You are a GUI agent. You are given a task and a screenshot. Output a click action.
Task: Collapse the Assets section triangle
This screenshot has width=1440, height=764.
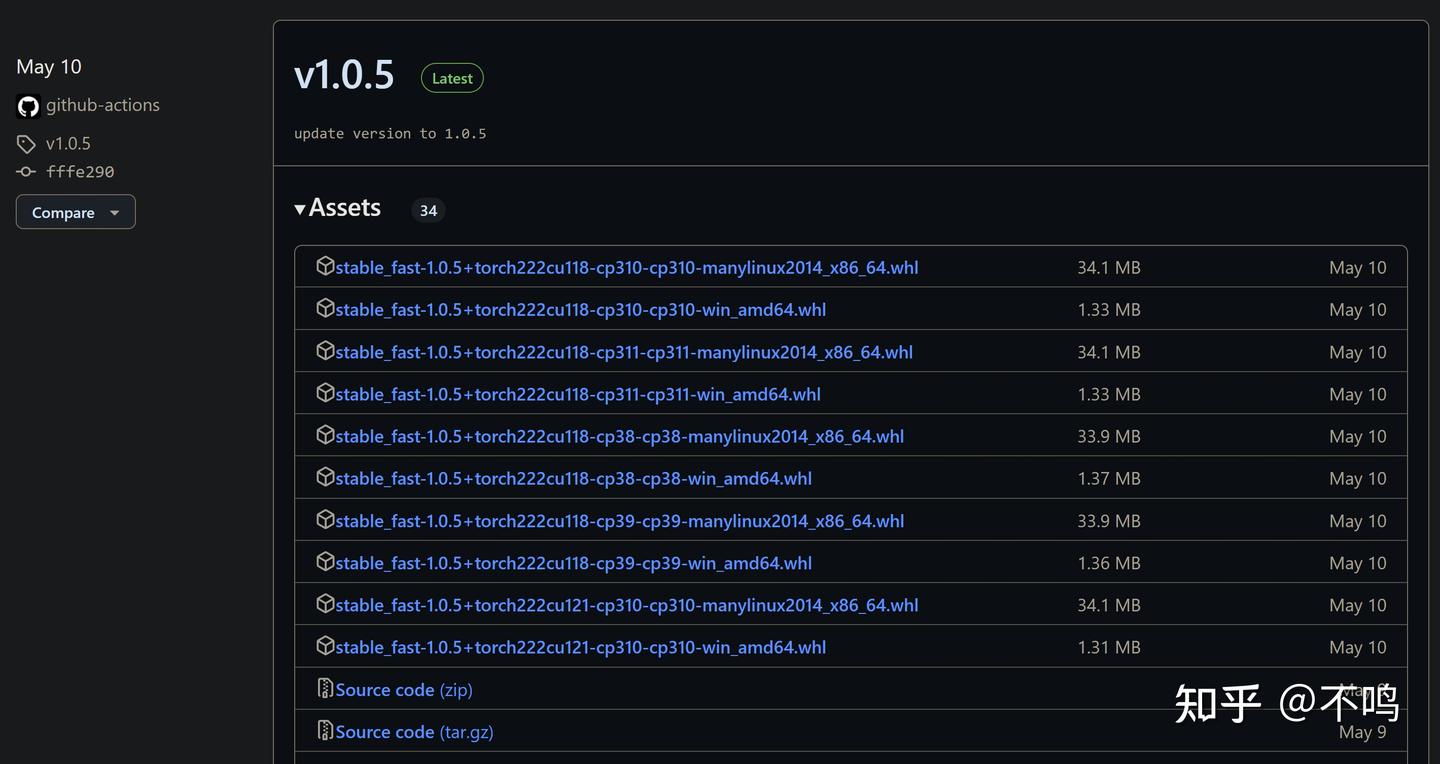pos(300,209)
